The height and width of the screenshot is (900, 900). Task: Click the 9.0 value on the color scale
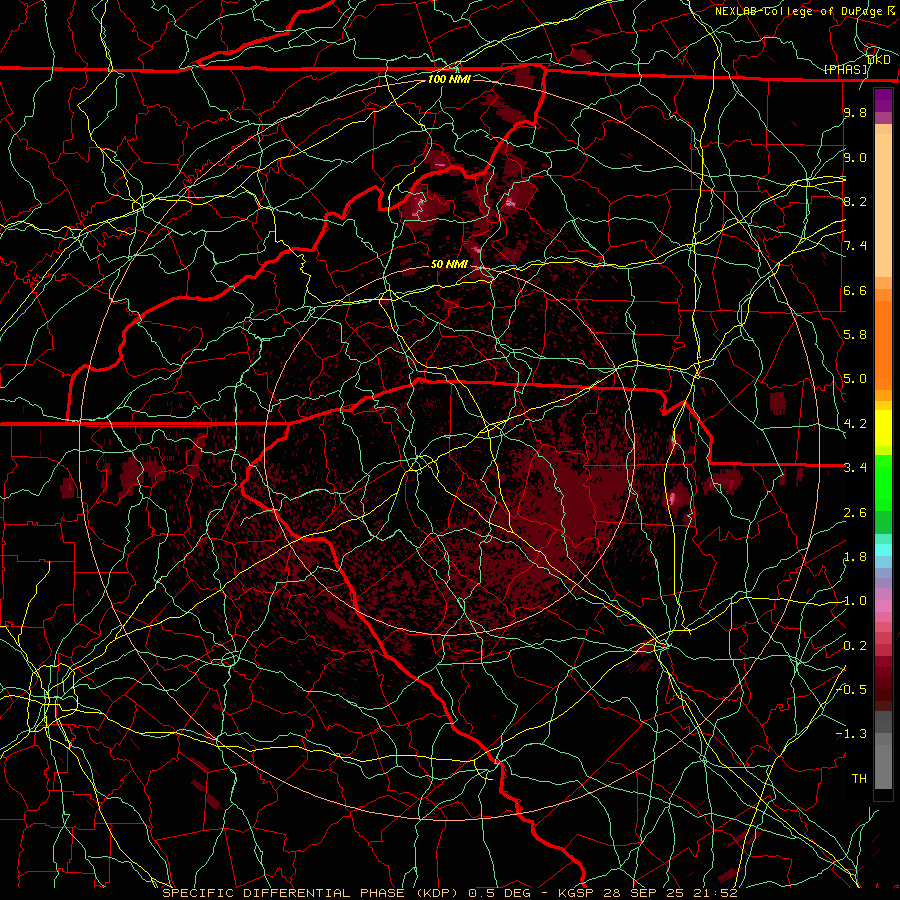click(x=855, y=157)
